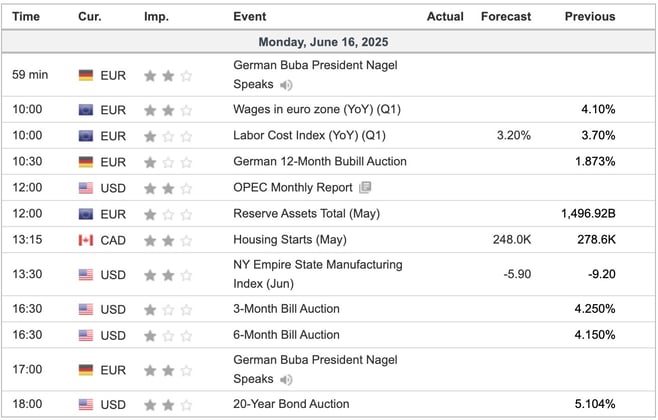The image size is (658, 420).
Task: Click the EU flag in the Labor Cost Index row
Action: 86,136
